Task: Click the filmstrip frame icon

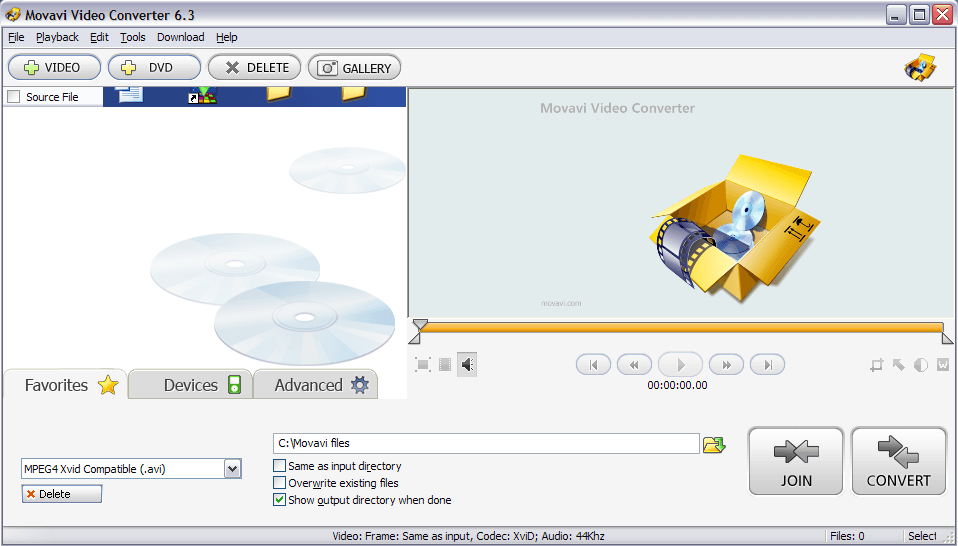Action: pos(445,365)
